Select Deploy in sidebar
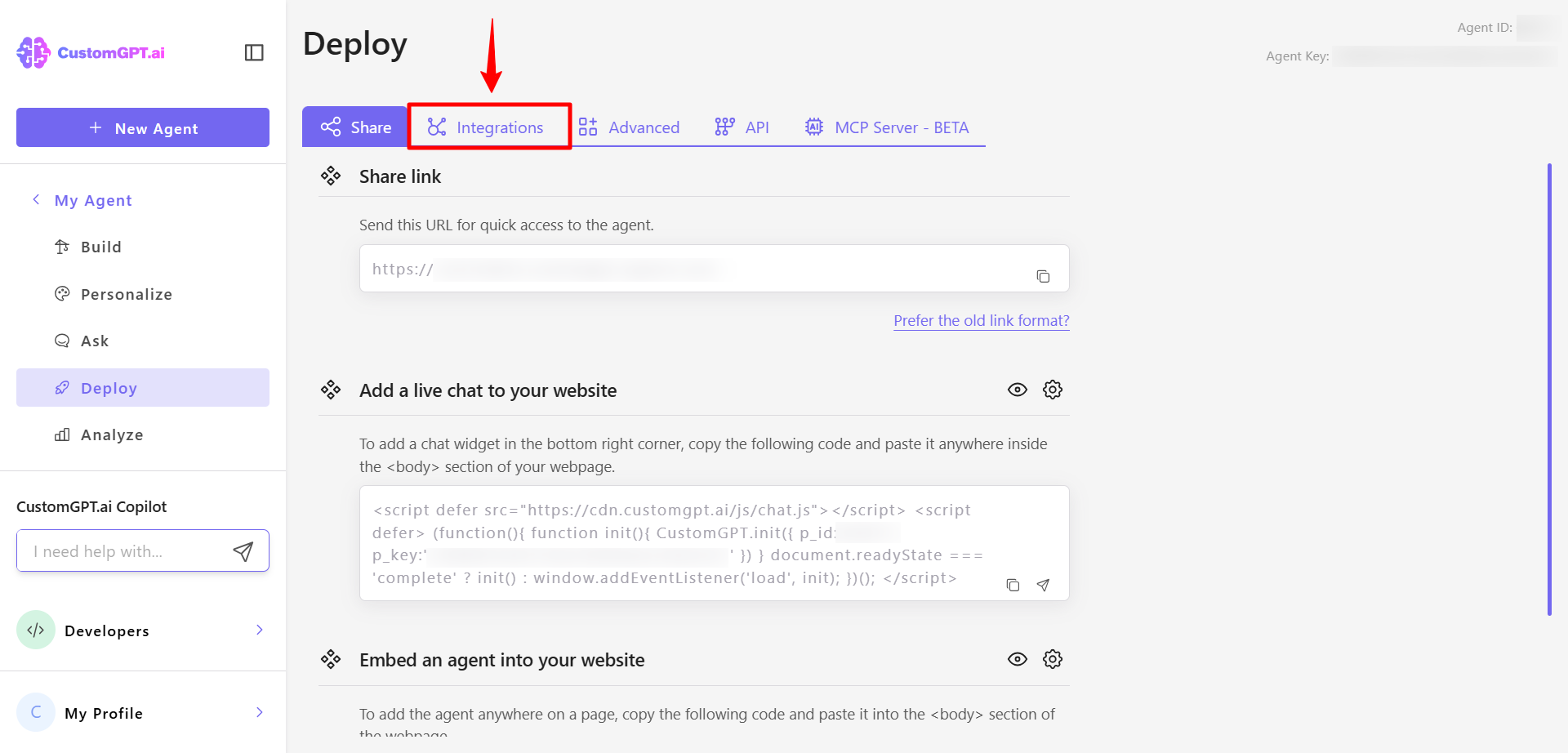The image size is (1568, 753). tap(143, 388)
